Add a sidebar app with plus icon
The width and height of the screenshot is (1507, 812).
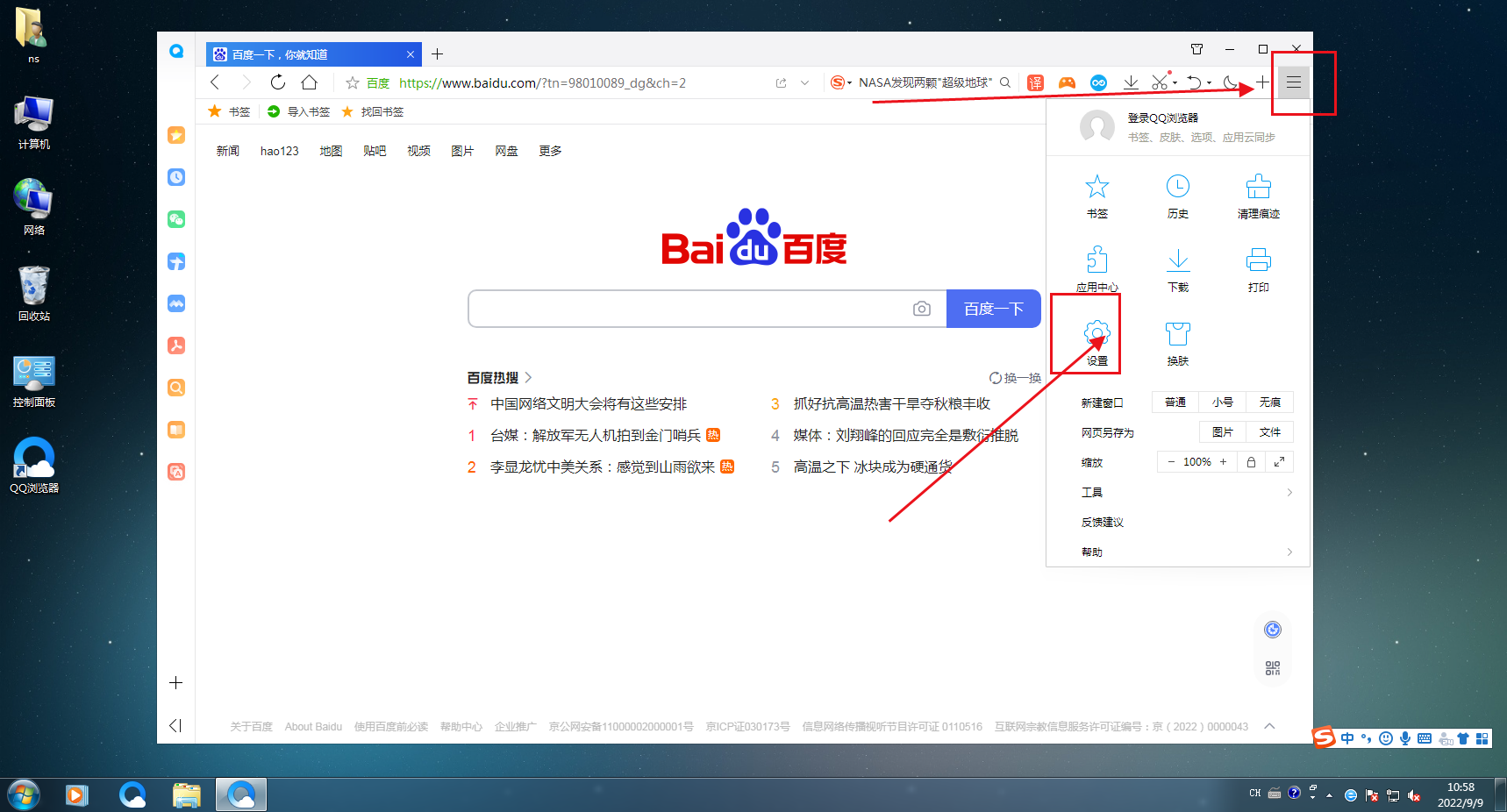(x=176, y=682)
